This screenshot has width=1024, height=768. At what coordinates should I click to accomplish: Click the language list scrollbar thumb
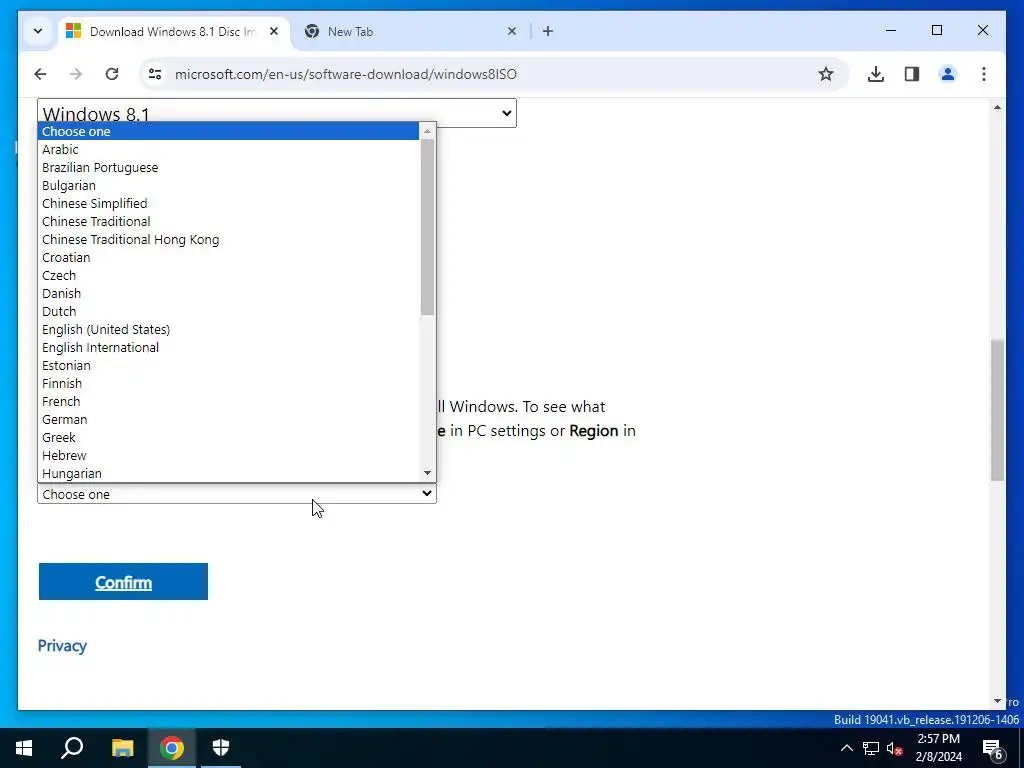point(427,227)
